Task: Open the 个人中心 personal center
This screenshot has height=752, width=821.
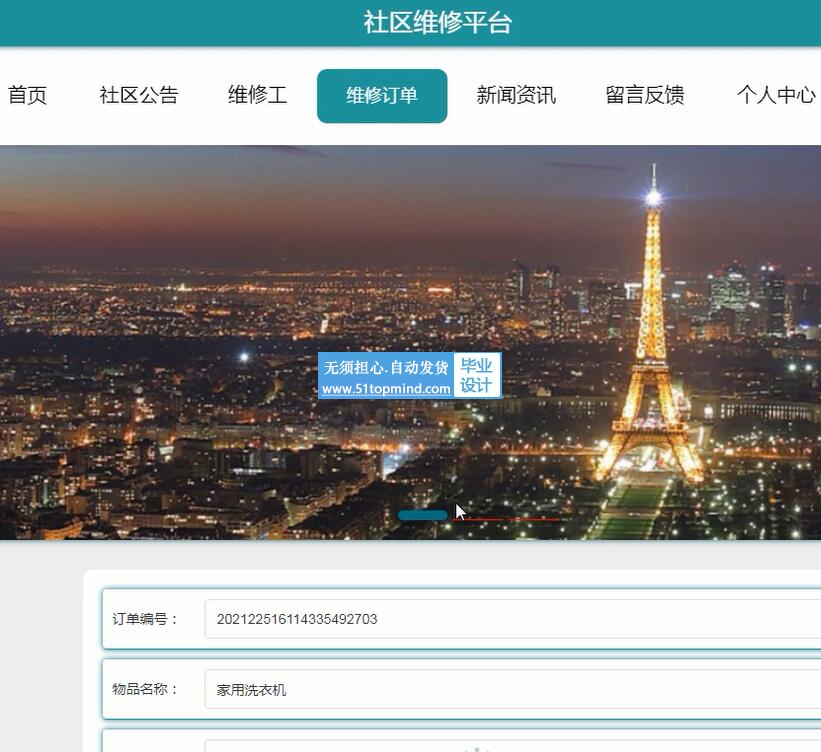Action: point(776,95)
